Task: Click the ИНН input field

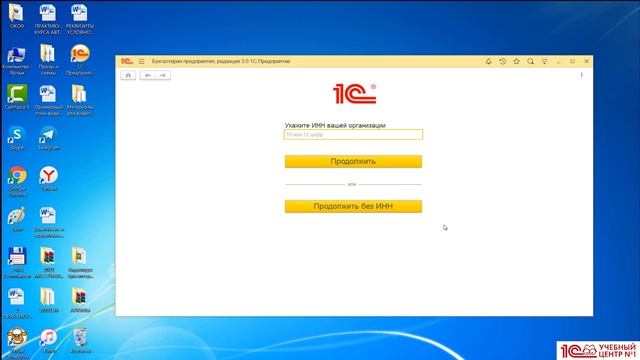Action: (353, 134)
